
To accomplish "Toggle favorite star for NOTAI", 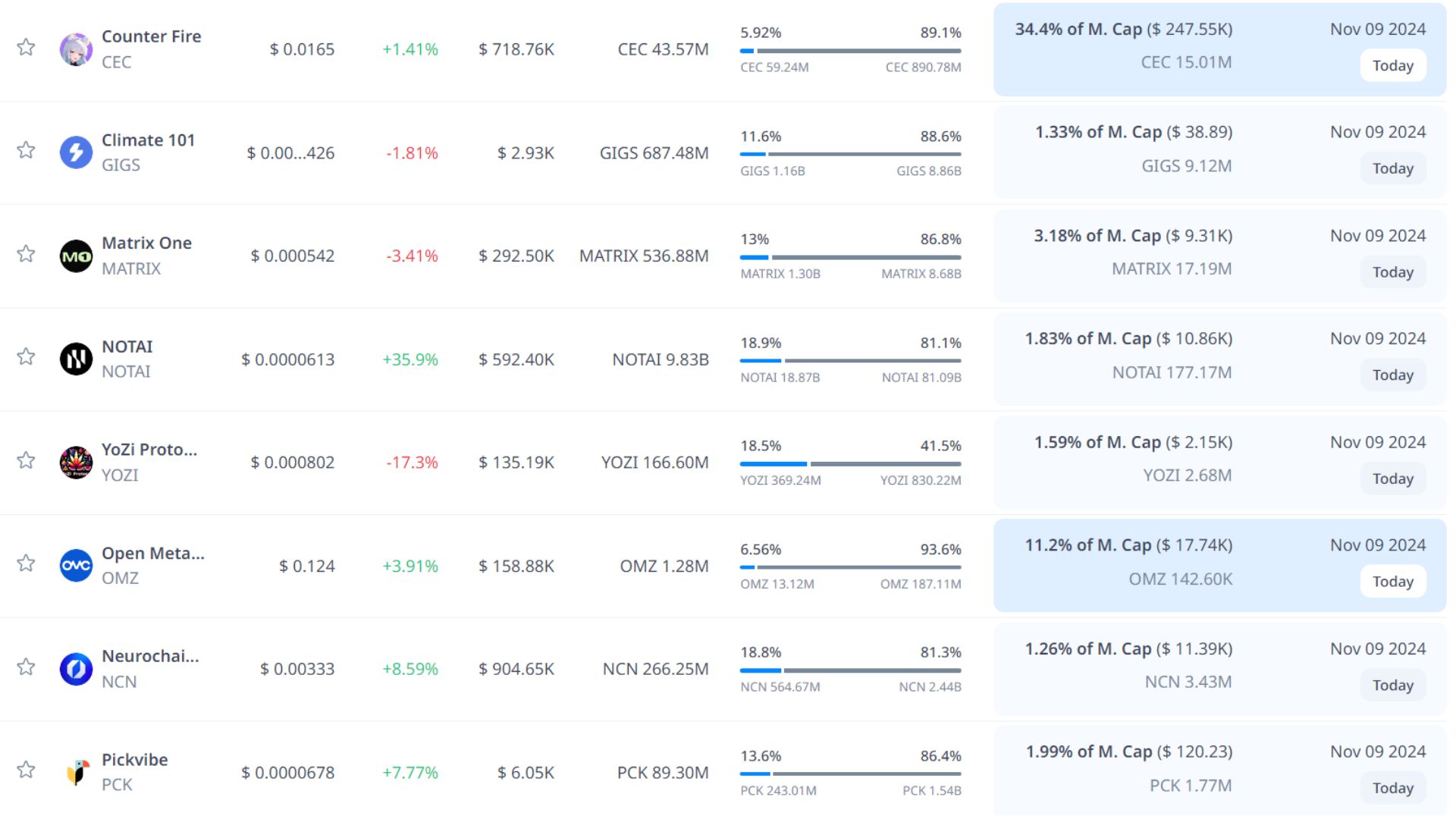I will coord(26,356).
